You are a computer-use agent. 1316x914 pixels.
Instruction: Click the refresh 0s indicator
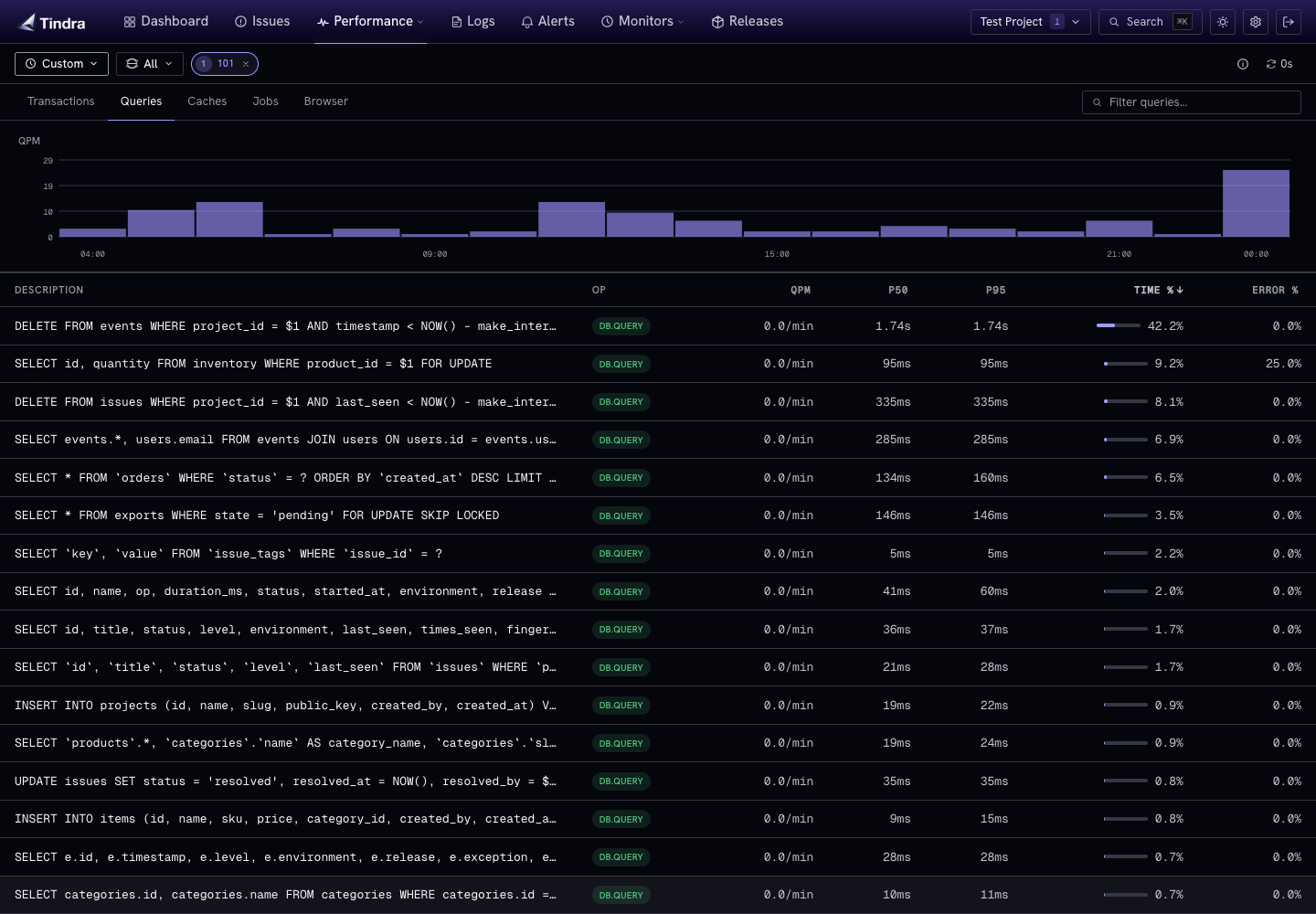[1279, 64]
